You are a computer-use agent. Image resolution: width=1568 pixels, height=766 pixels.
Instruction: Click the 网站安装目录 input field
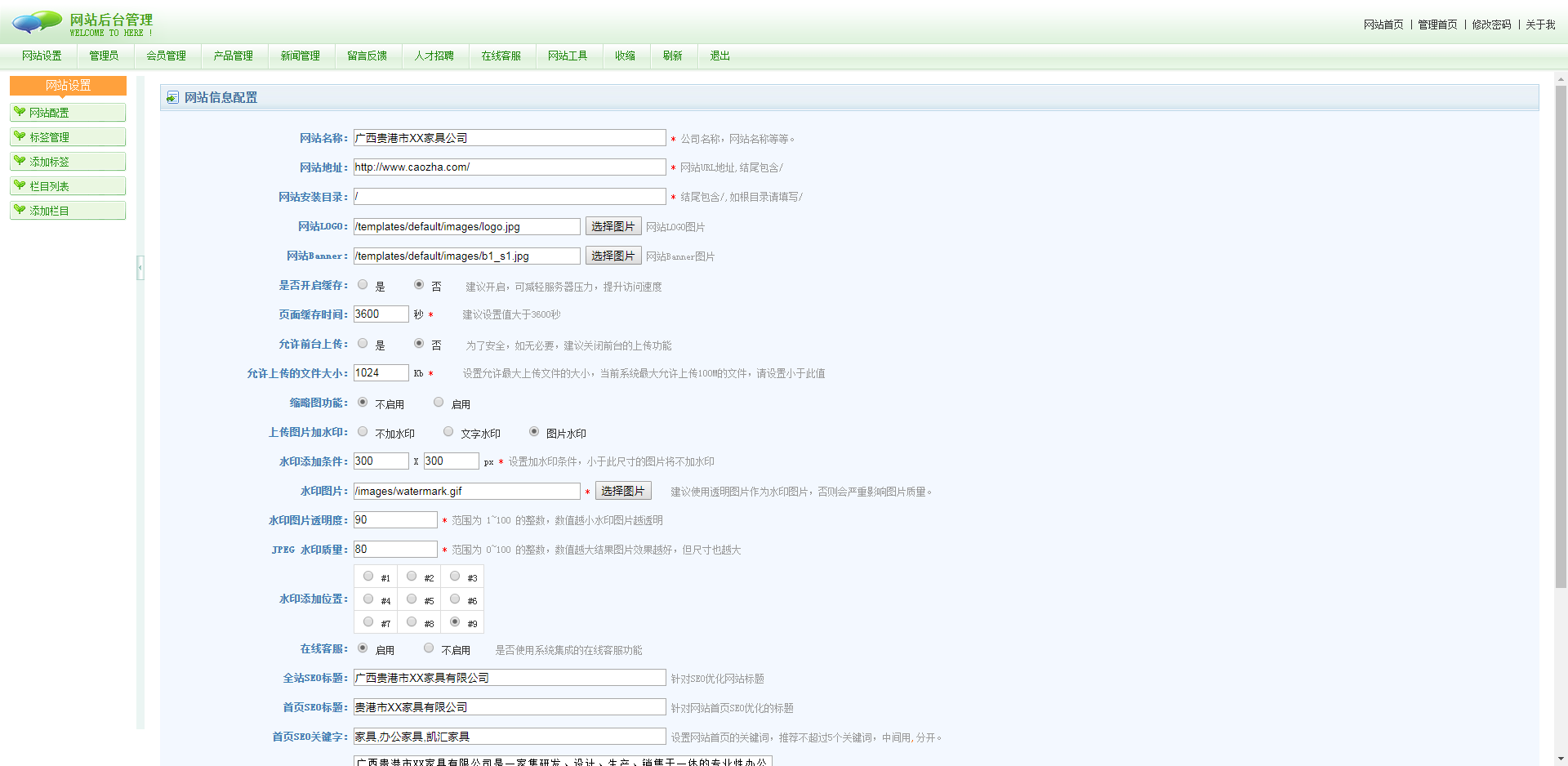(510, 197)
